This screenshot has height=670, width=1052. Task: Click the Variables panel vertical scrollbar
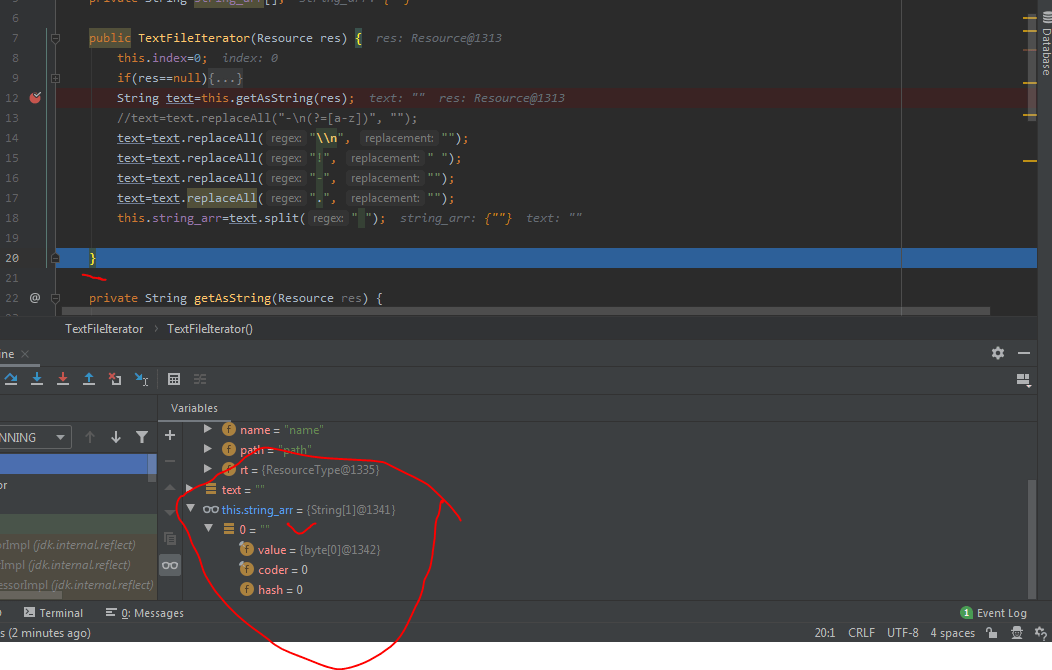[1032, 539]
